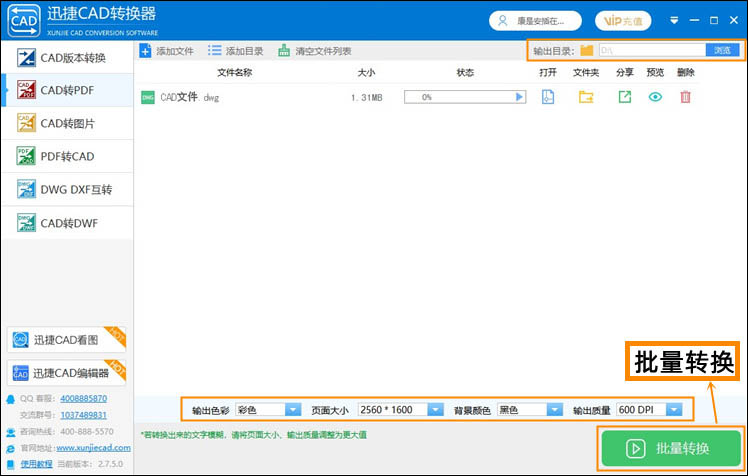Select CAD转图片 in sidebar
The image size is (748, 476).
coord(67,124)
